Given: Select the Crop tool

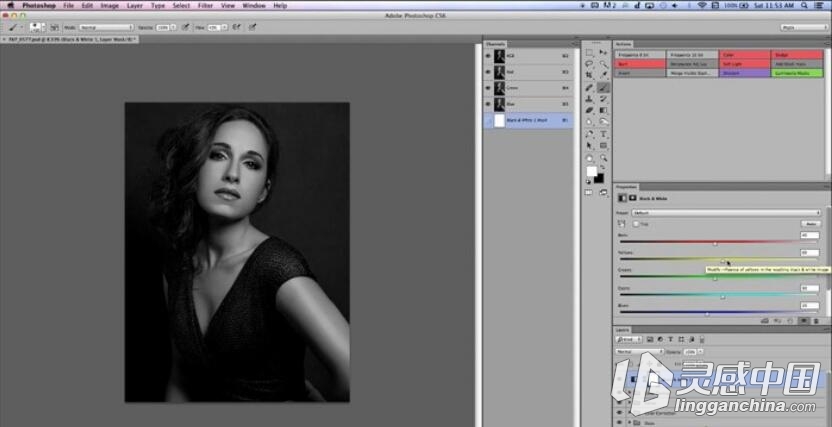Looking at the screenshot, I should (590, 76).
